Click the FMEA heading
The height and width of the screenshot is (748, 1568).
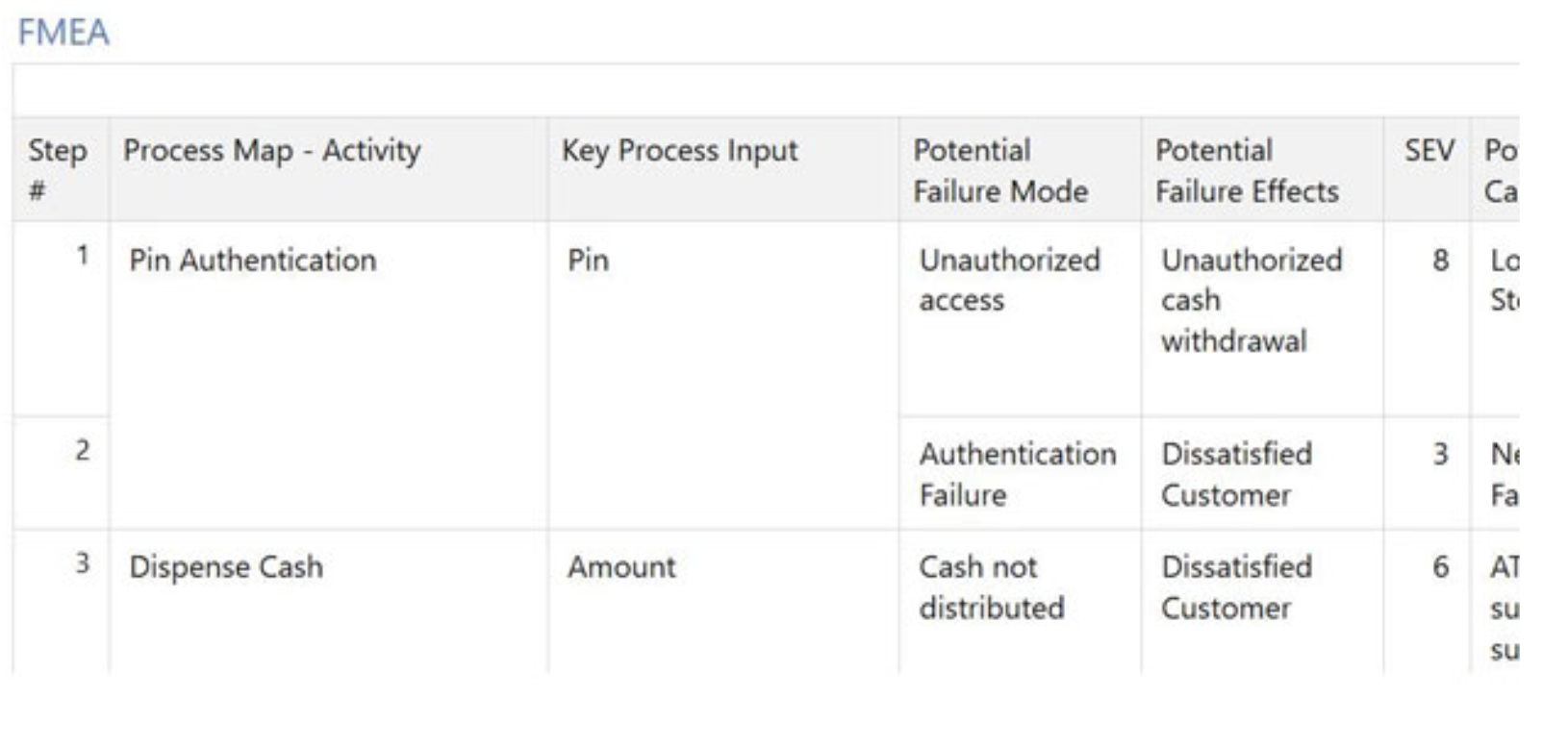click(x=63, y=33)
